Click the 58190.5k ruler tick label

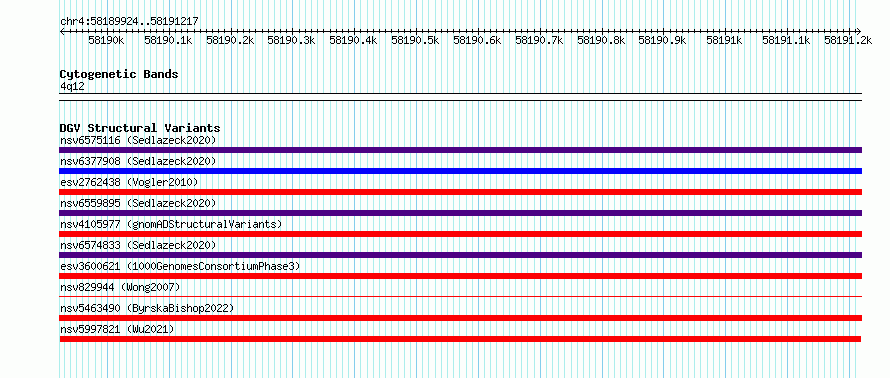tap(415, 40)
